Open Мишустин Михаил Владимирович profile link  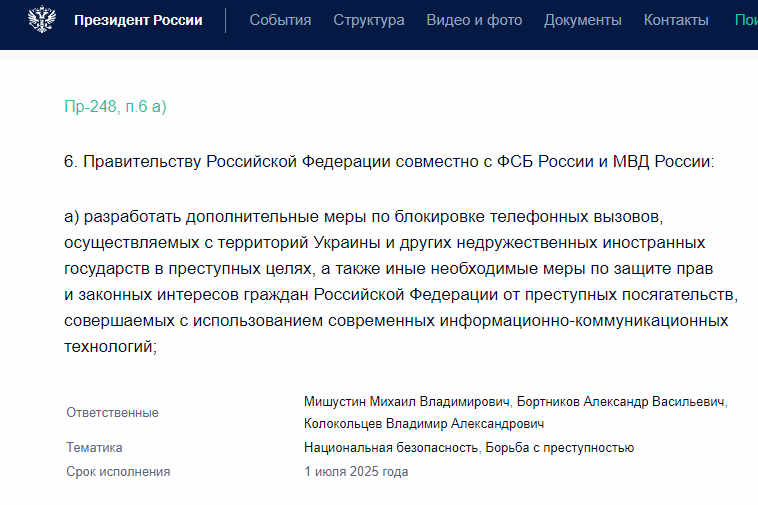coord(408,402)
